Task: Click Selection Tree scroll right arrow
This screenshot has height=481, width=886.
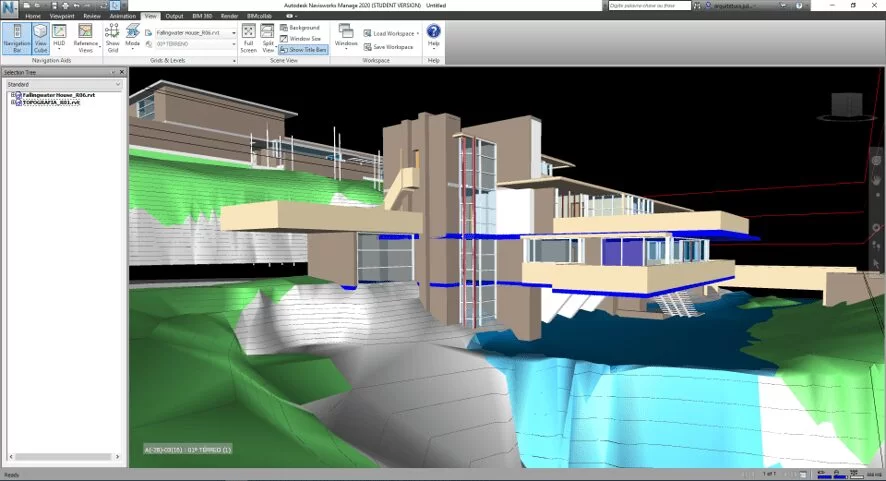Action: coord(118,456)
